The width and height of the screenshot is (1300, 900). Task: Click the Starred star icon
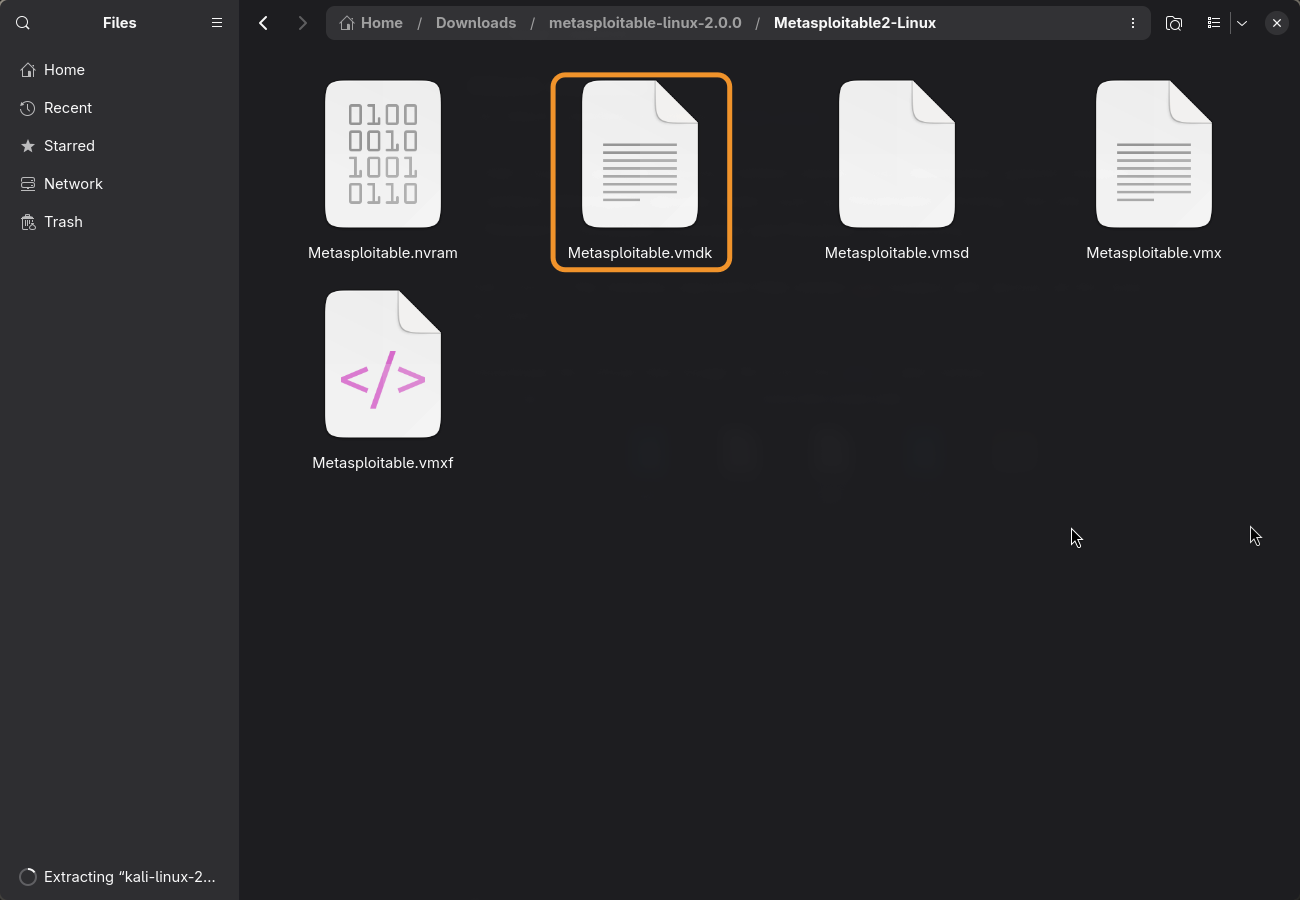pos(28,146)
